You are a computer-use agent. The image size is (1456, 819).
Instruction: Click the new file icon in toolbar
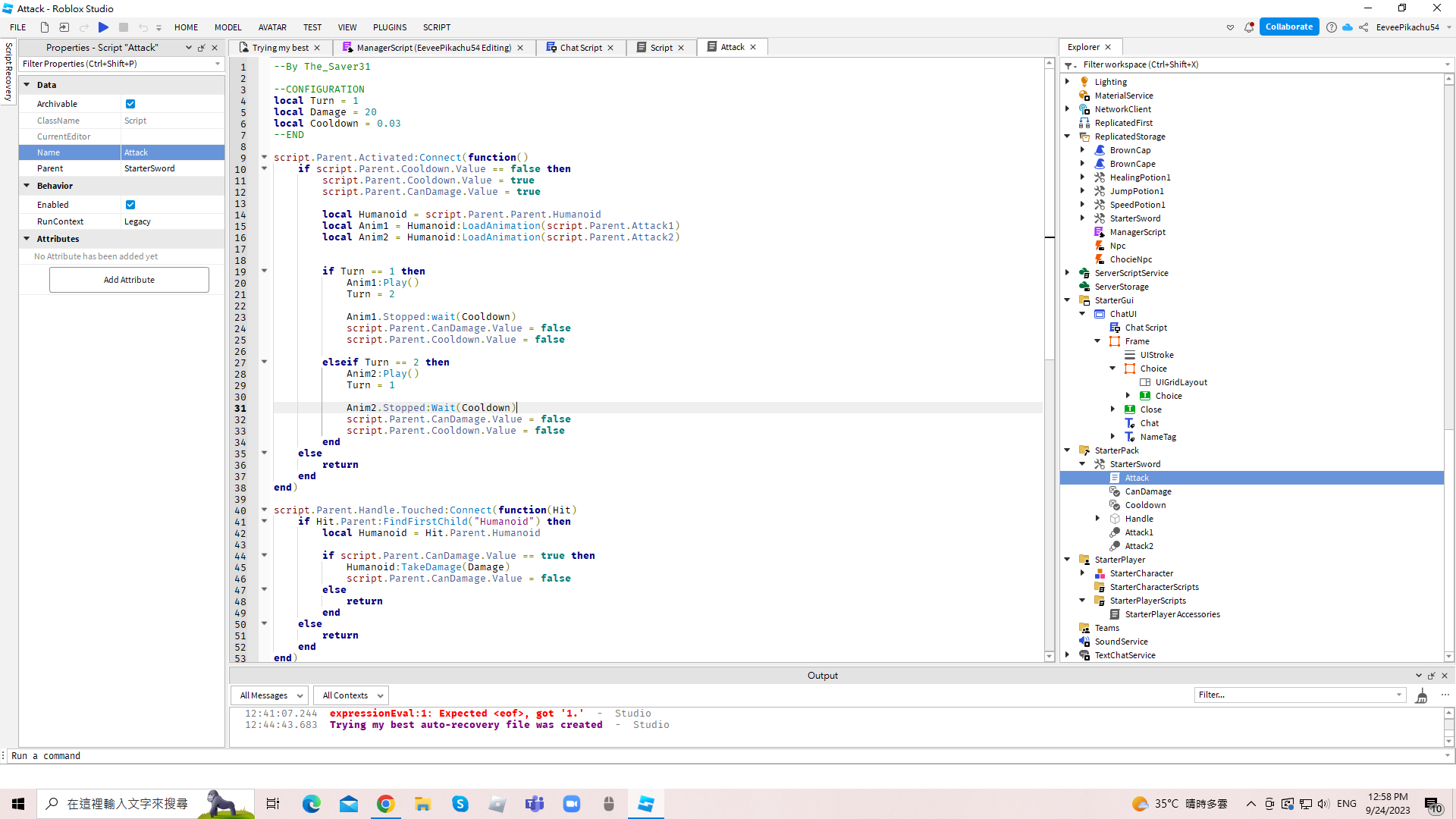[x=45, y=27]
